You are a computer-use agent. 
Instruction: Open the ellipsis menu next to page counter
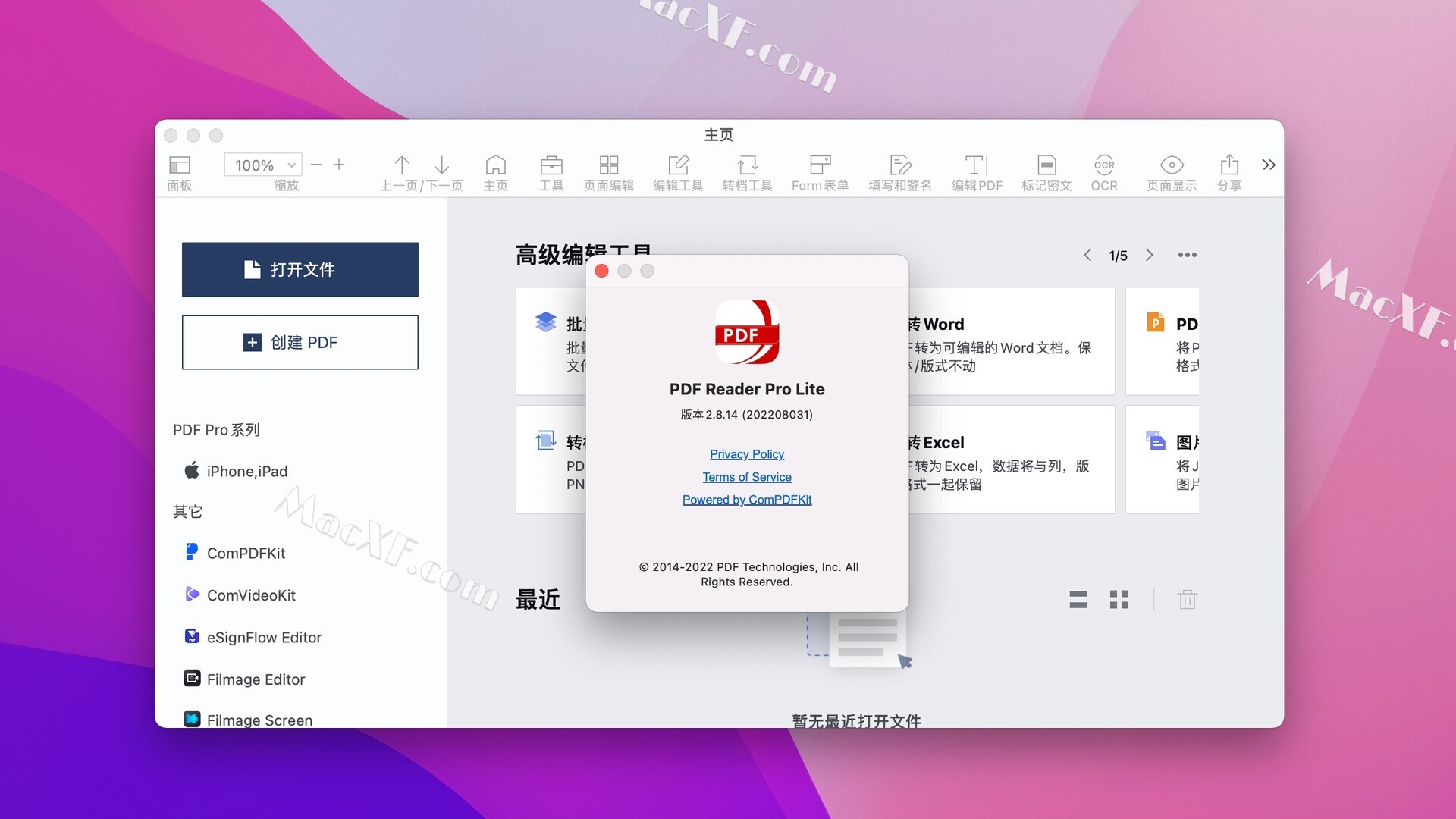[x=1188, y=255]
